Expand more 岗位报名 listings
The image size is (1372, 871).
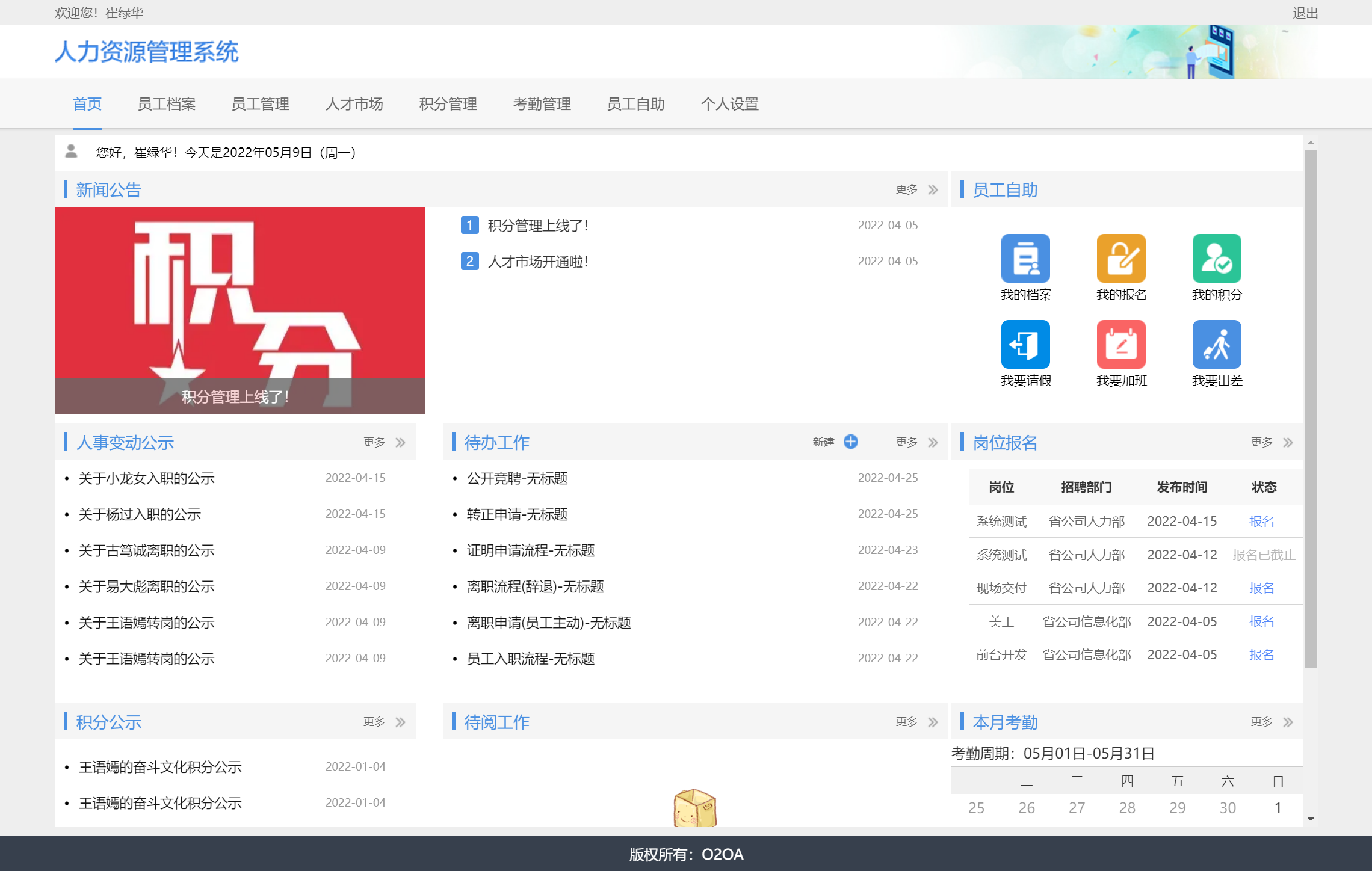[x=1288, y=443]
